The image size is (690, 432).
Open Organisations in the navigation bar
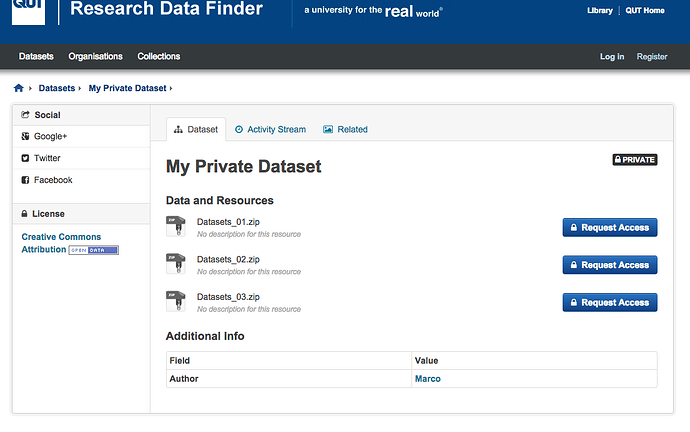click(x=95, y=57)
